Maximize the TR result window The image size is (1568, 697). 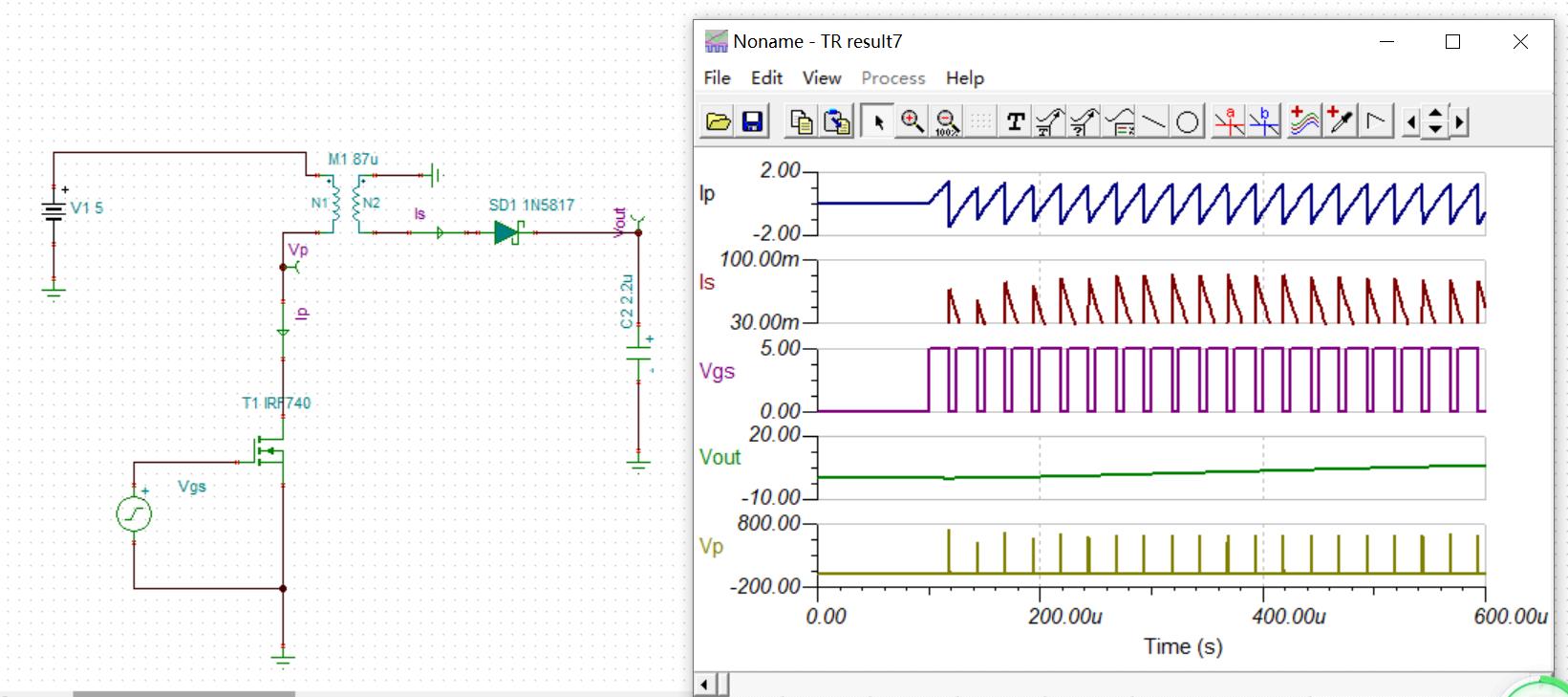click(x=1452, y=41)
